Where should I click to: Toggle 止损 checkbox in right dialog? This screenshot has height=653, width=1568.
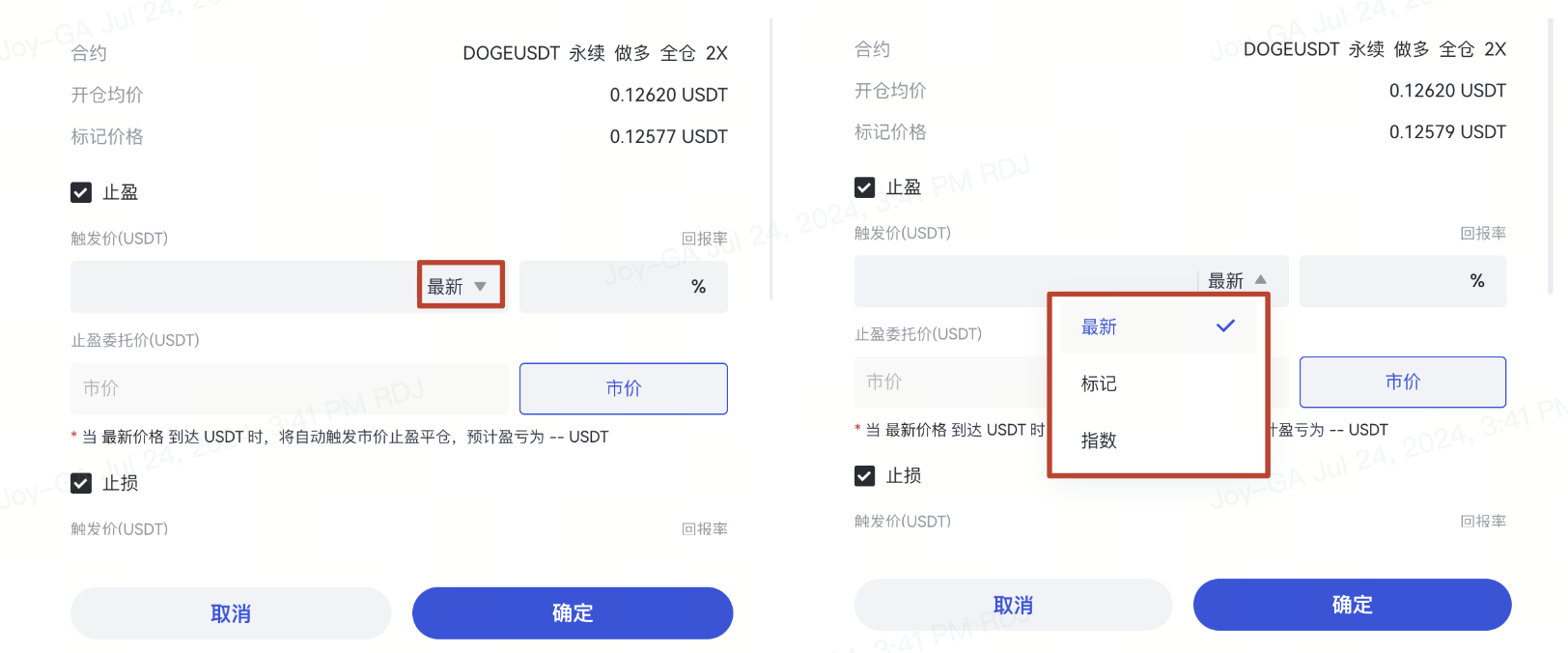(865, 475)
